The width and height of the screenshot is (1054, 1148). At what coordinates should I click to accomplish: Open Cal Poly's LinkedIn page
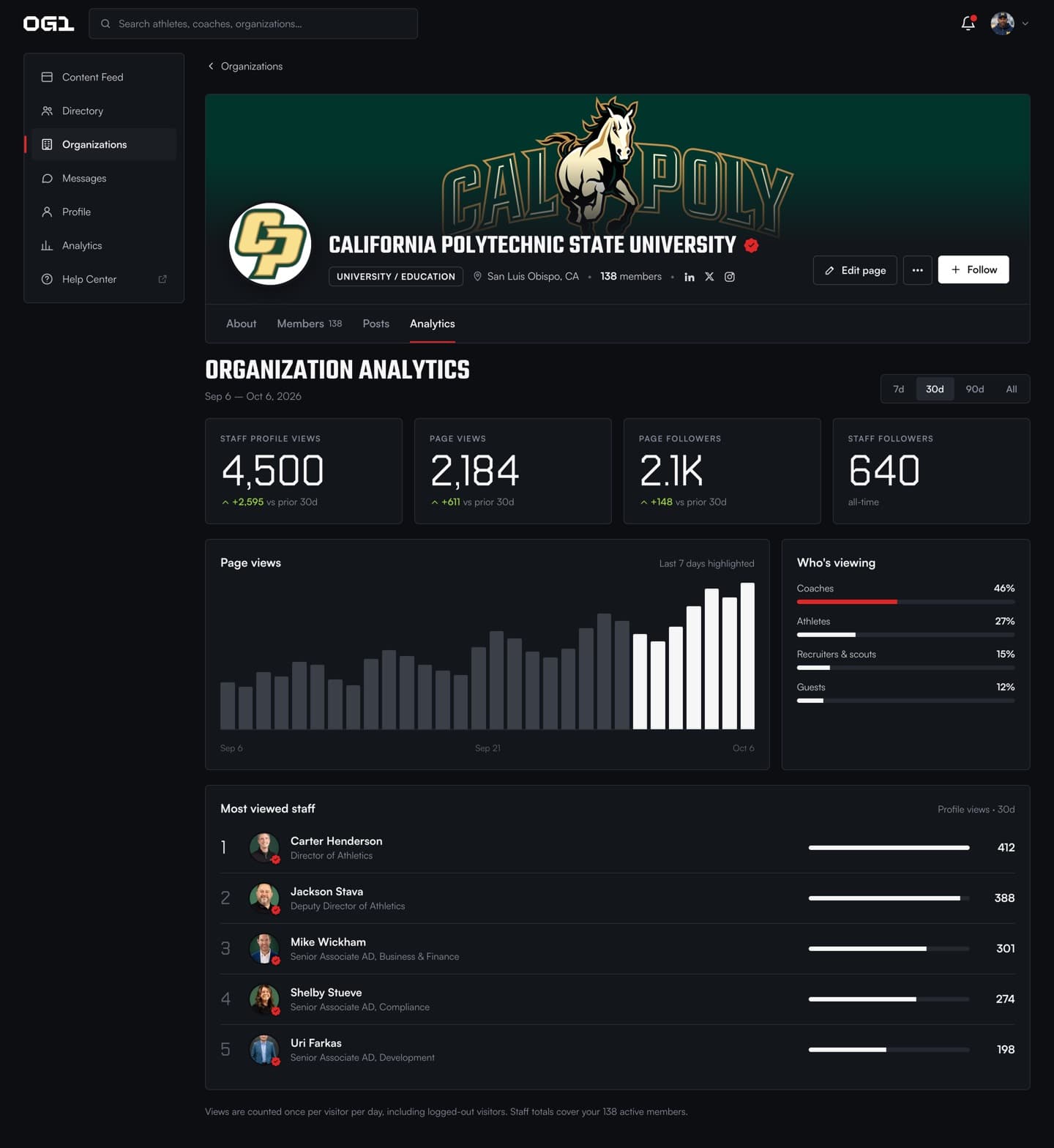click(x=689, y=277)
